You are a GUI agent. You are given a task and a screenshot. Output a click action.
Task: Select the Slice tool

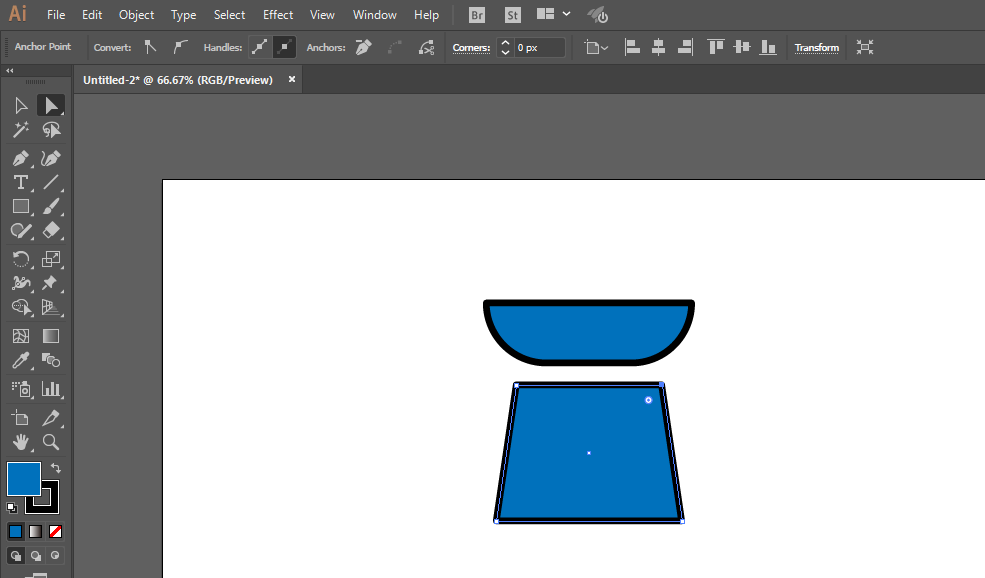tap(51, 418)
